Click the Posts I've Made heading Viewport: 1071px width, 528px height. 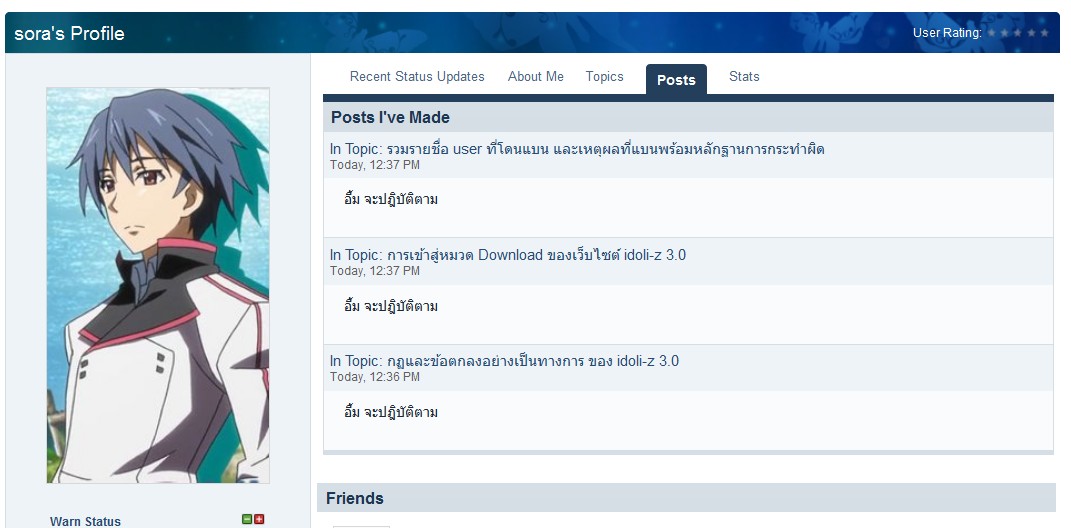(391, 117)
